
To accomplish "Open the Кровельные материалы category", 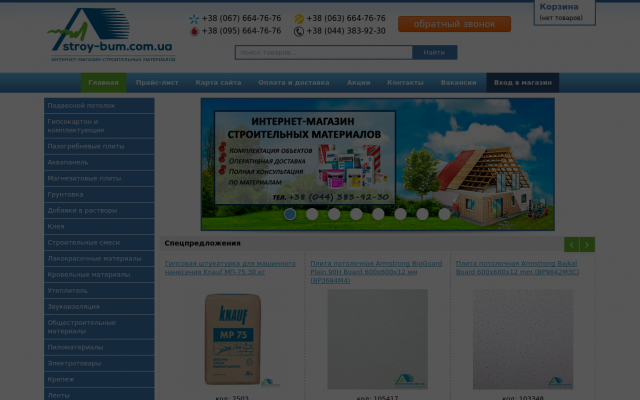I will pyautogui.click(x=99, y=274).
